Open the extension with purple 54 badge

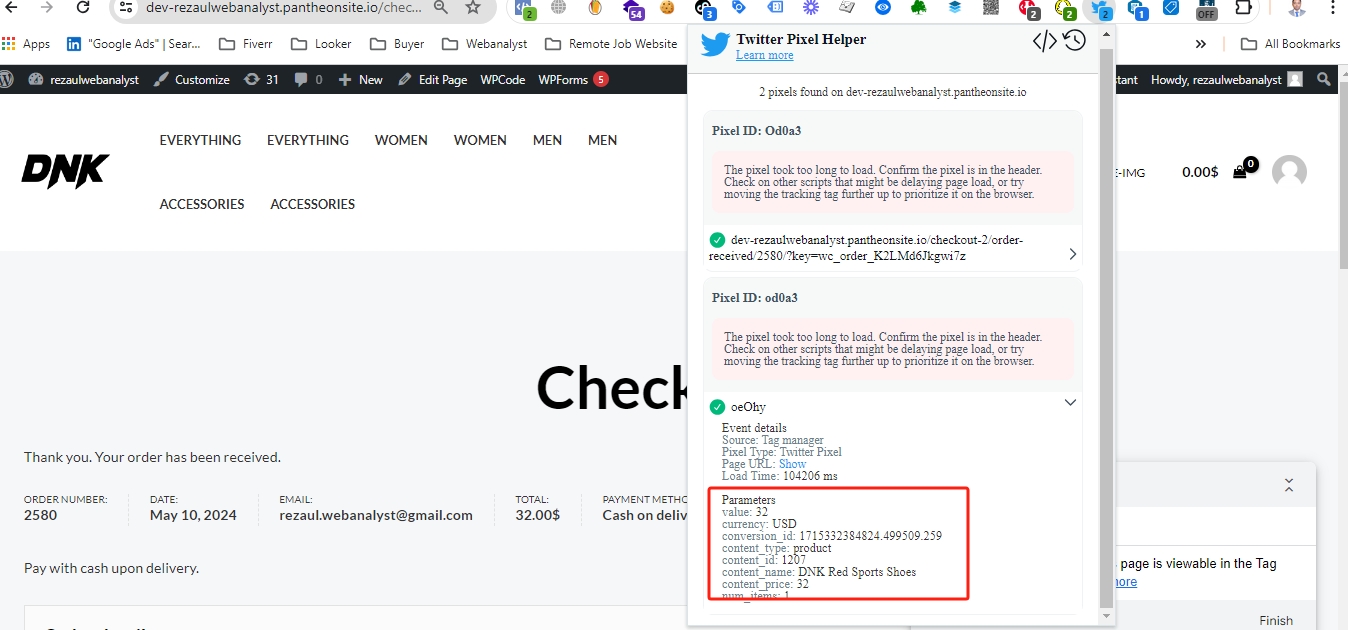[x=632, y=10]
